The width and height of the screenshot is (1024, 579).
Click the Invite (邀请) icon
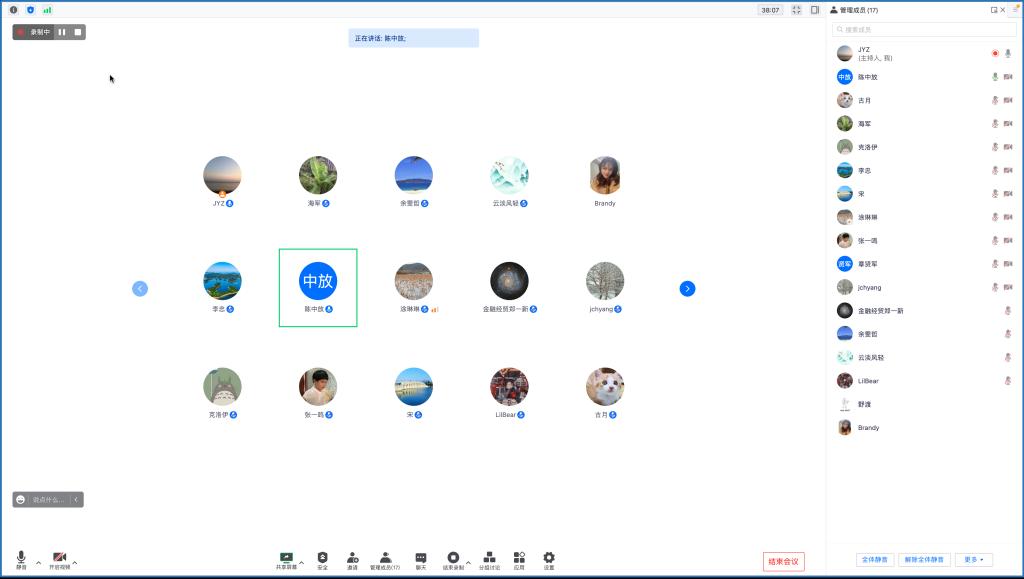(x=352, y=558)
